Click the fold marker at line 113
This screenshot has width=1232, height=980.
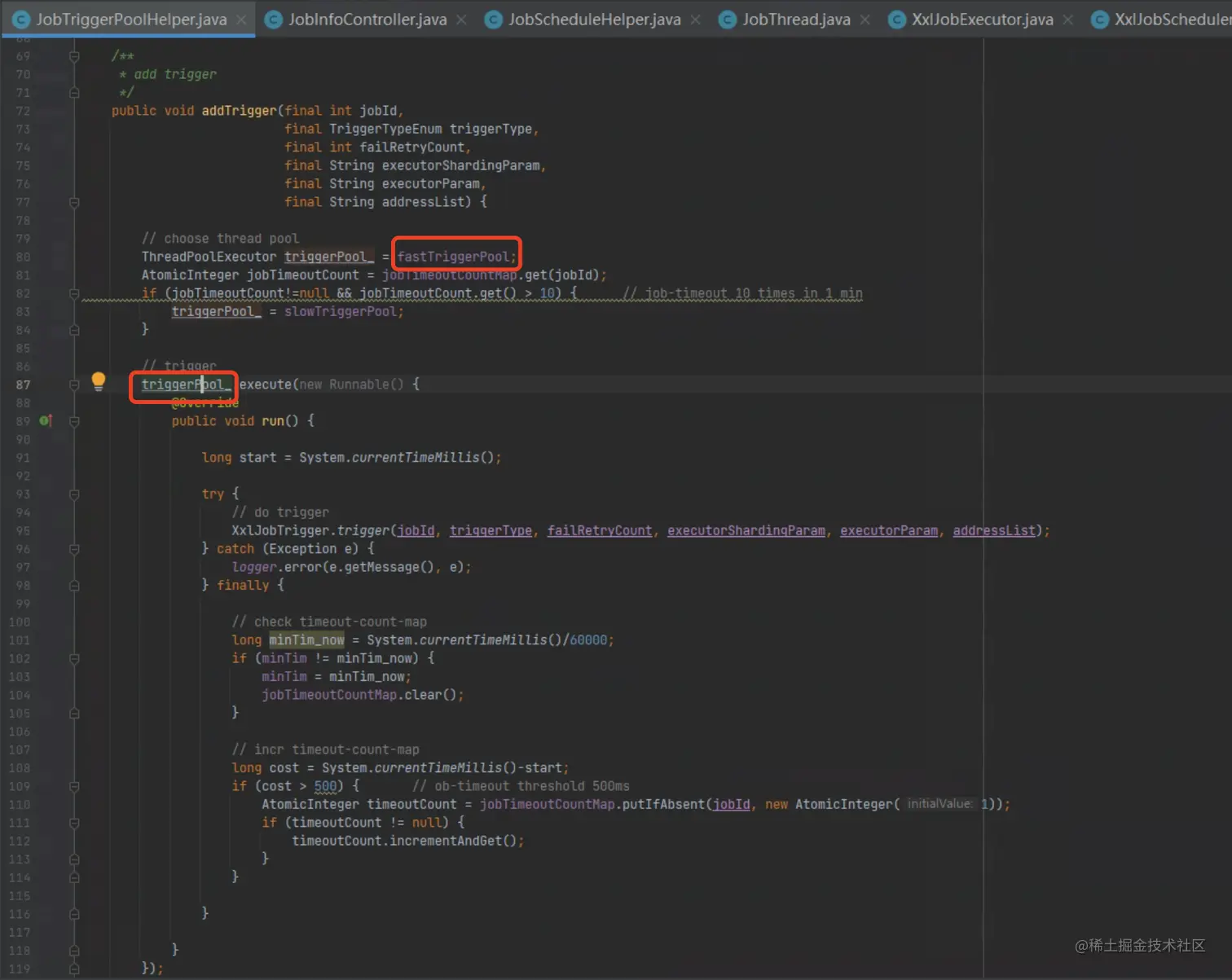(74, 859)
